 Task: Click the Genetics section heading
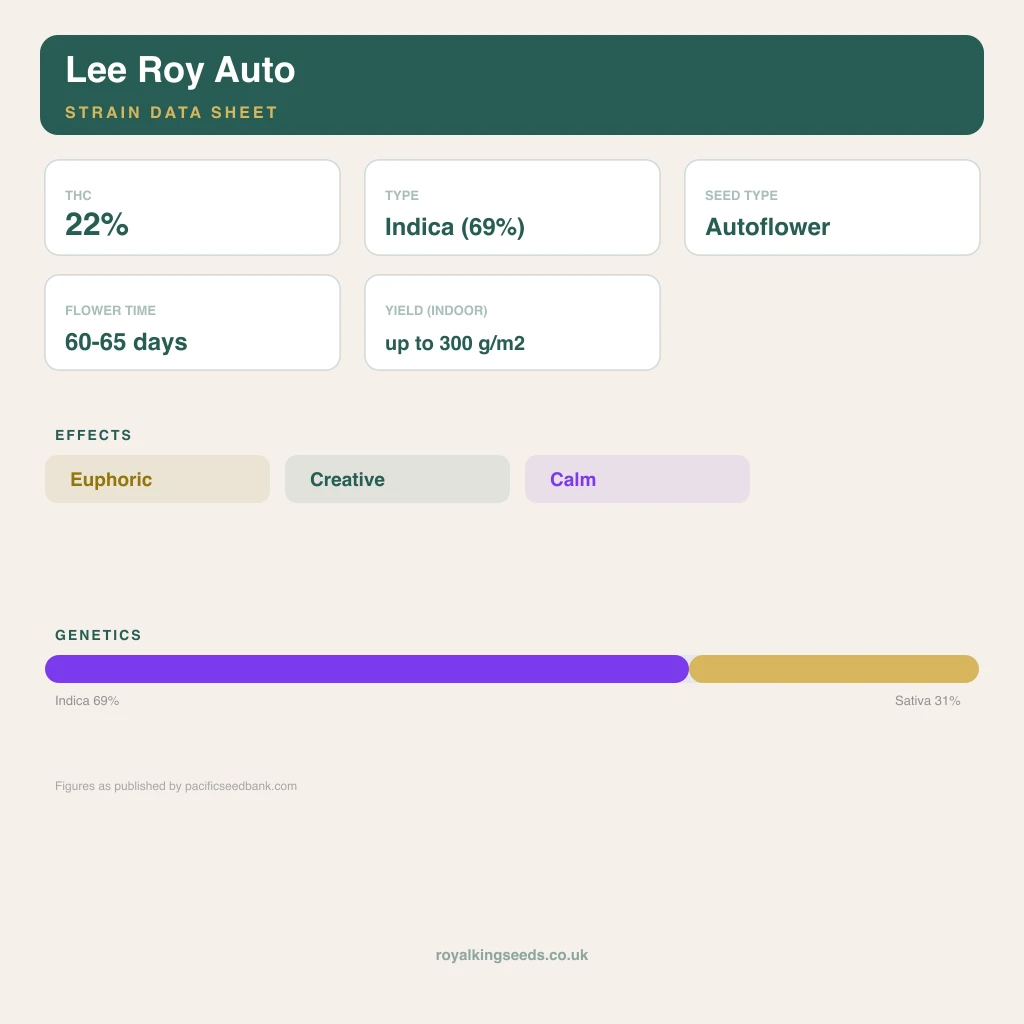point(98,635)
